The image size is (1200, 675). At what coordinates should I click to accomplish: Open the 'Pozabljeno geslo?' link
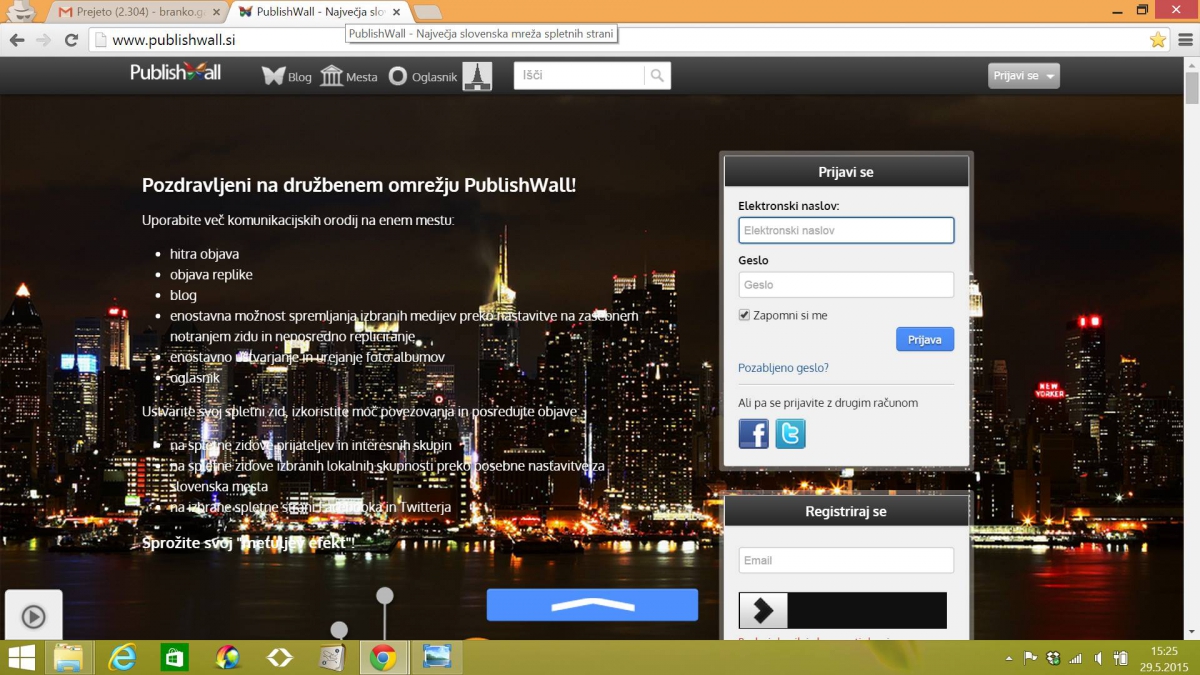[x=783, y=368]
